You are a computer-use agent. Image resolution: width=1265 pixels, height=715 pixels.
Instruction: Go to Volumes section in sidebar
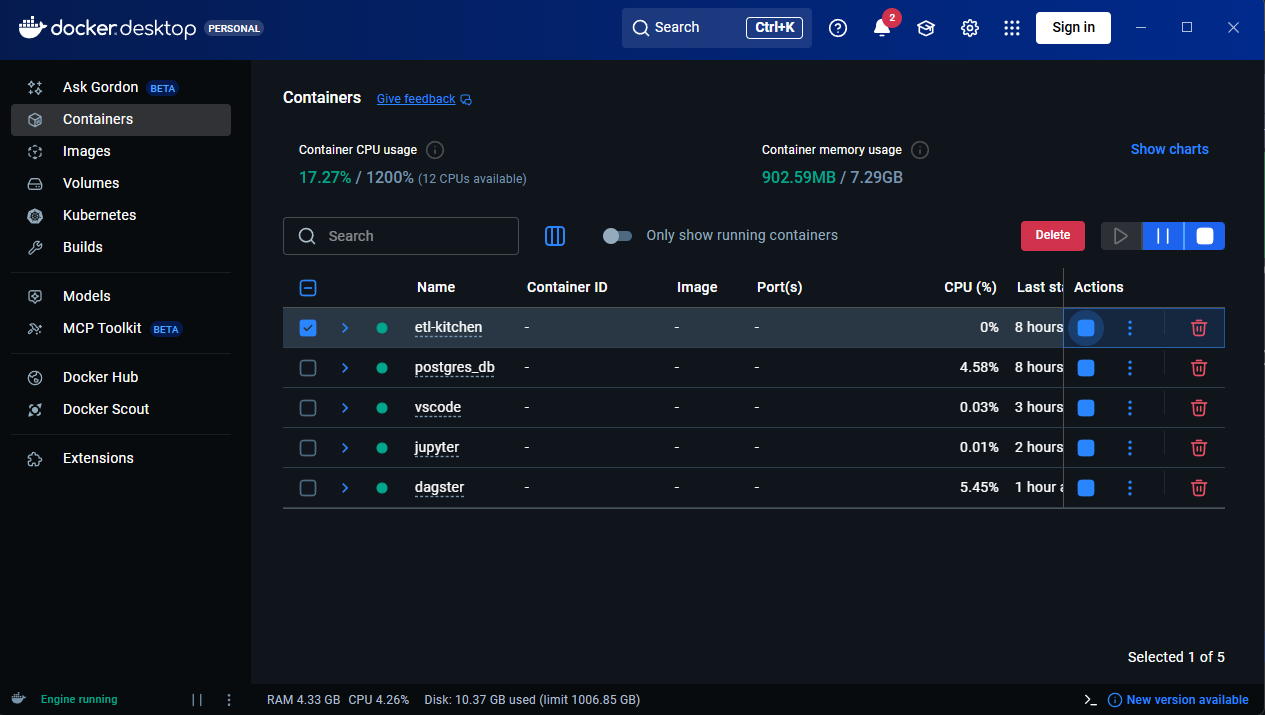pos(91,183)
